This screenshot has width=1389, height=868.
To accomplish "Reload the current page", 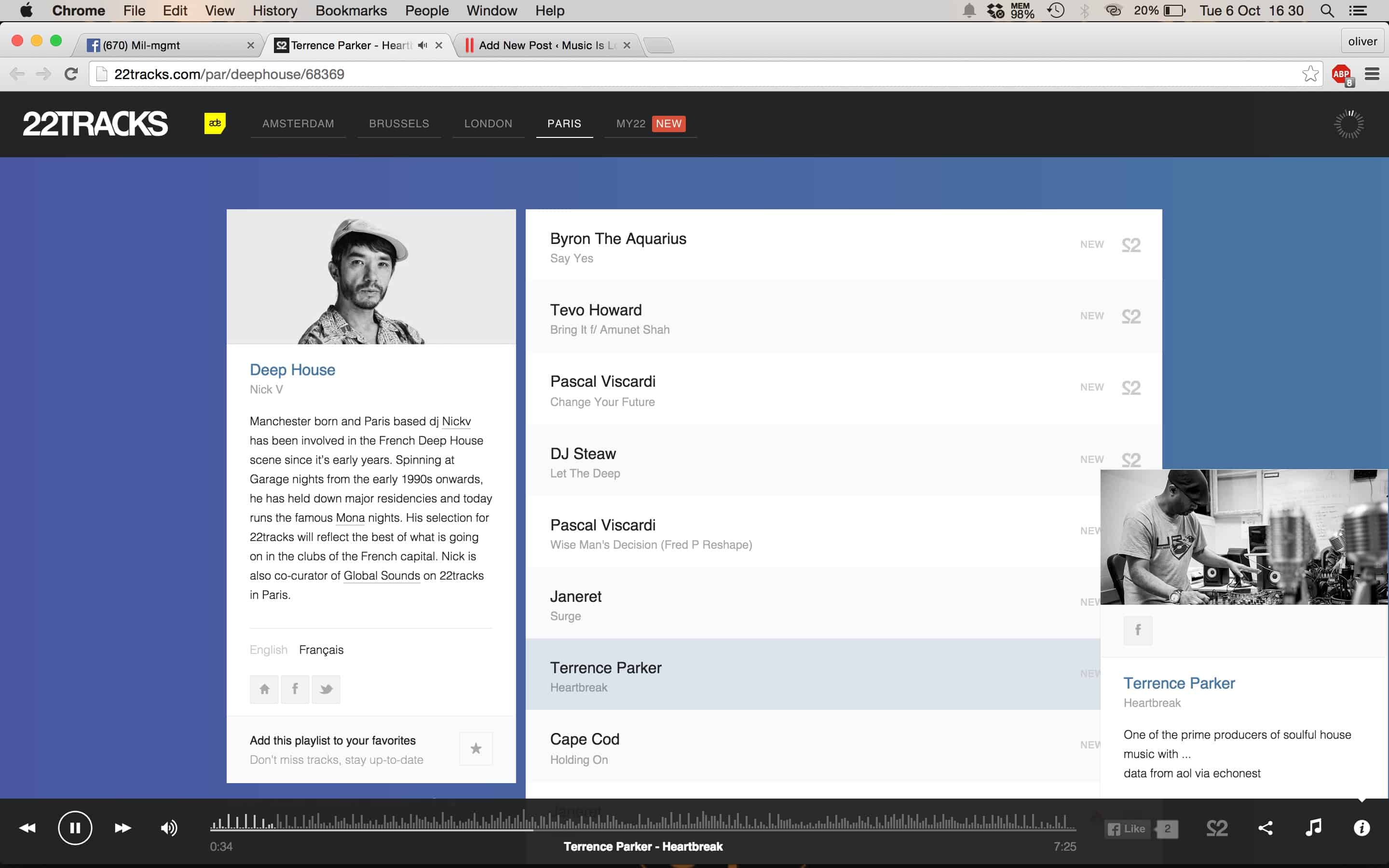I will point(70,74).
